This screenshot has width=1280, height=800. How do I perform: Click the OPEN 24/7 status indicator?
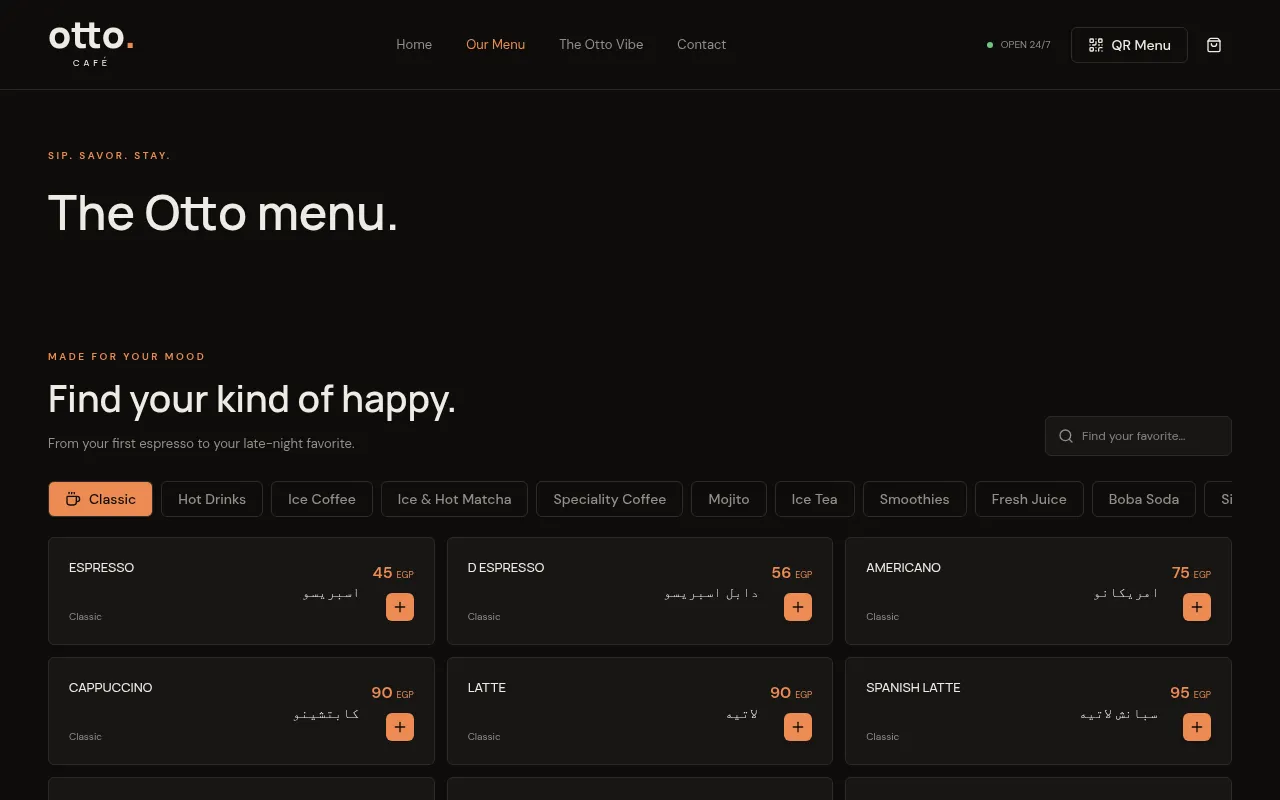pos(1019,45)
